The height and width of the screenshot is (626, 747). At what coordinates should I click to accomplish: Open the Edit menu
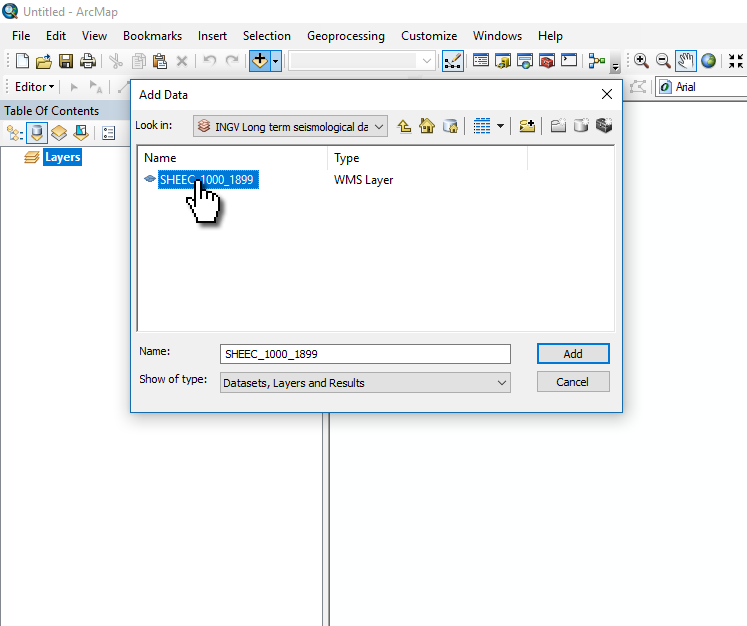(x=56, y=36)
